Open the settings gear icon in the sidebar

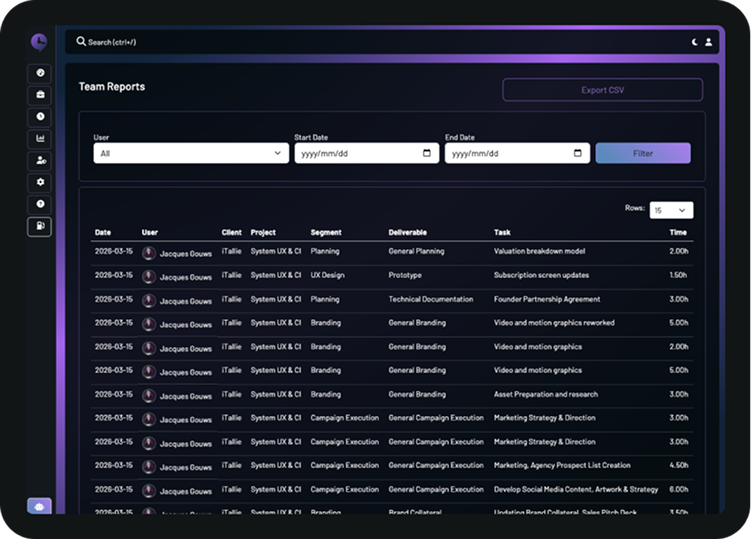point(40,182)
